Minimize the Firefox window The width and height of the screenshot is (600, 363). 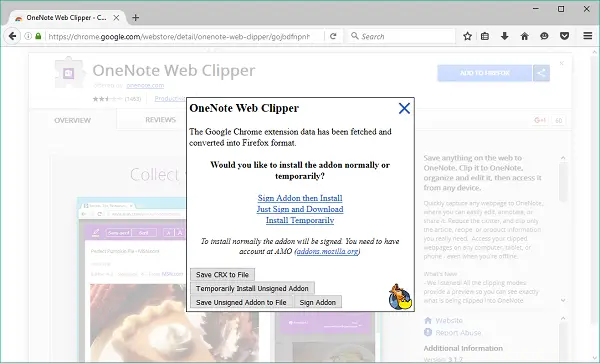click(x=536, y=9)
